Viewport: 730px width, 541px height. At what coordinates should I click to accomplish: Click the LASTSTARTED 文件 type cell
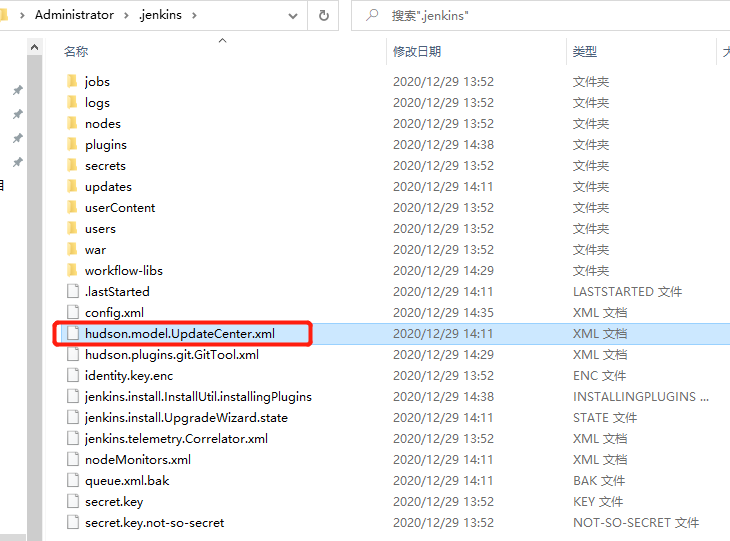click(x=627, y=291)
